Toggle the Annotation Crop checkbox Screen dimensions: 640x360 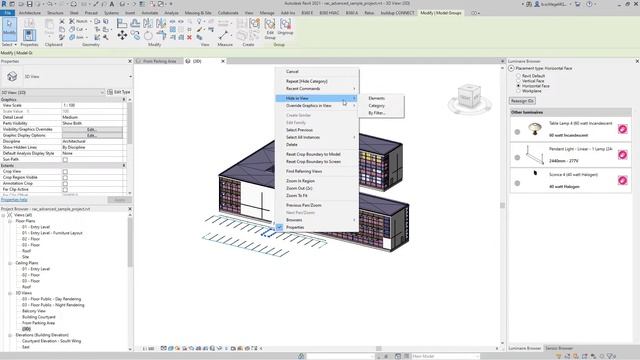(65, 184)
